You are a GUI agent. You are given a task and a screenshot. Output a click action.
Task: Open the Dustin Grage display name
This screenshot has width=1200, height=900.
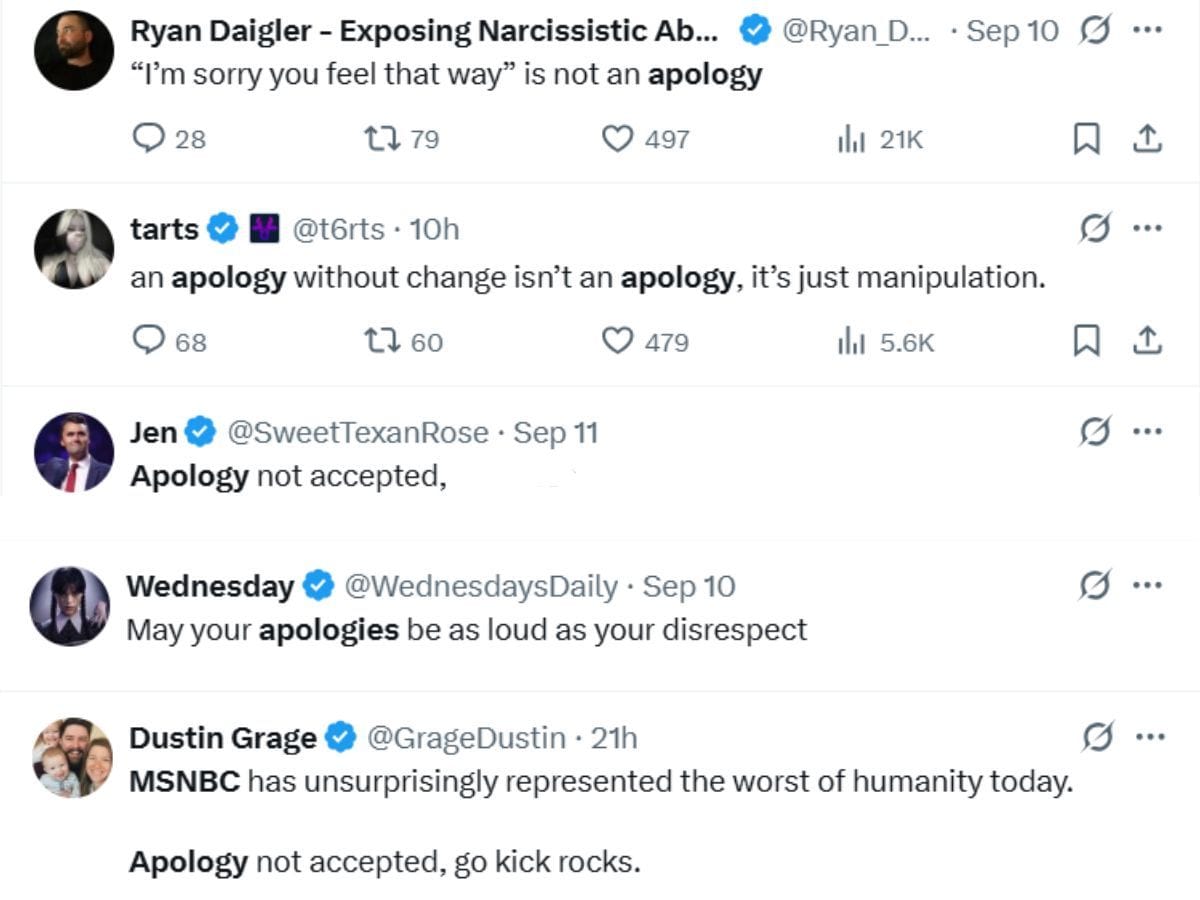click(x=222, y=738)
